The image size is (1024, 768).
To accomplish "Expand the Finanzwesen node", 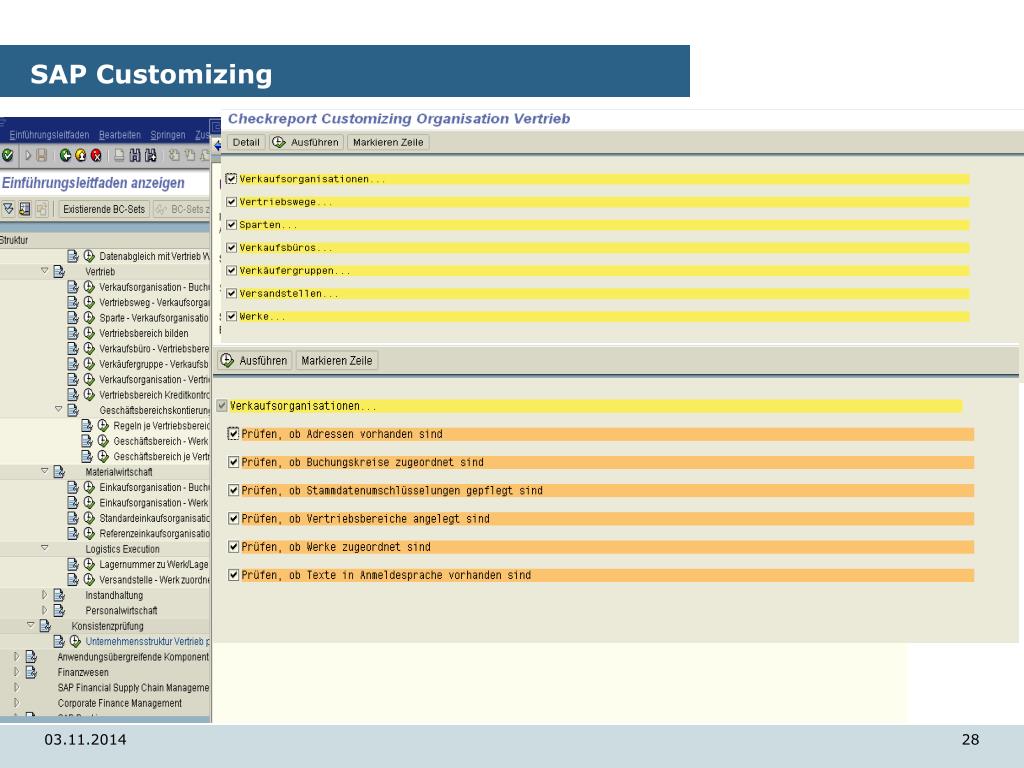I will [16, 672].
